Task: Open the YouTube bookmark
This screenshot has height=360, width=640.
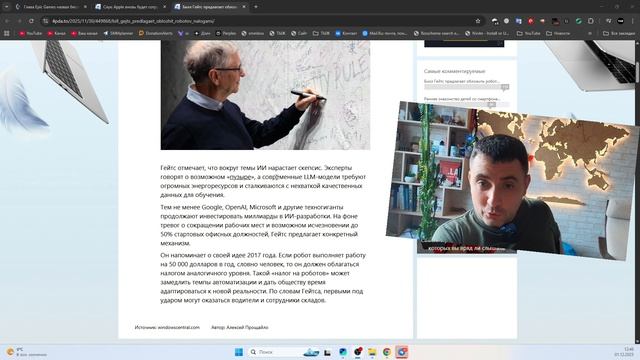Action: (x=31, y=33)
